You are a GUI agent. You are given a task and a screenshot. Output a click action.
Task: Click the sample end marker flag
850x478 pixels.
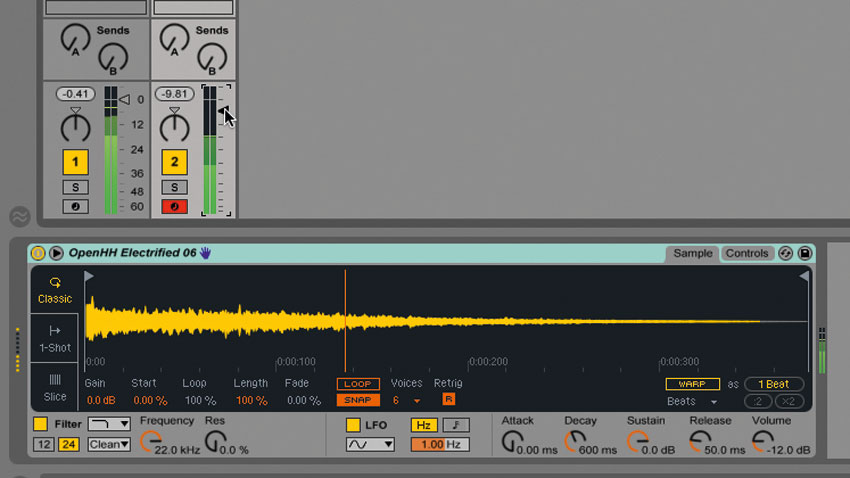[x=804, y=277]
